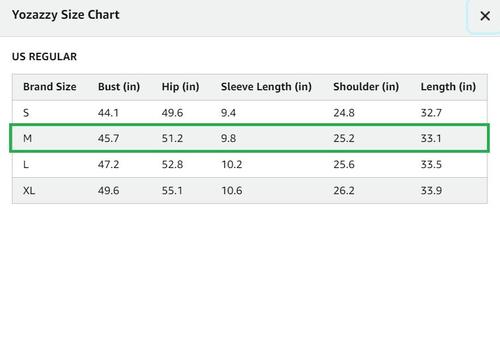Click the Length (in) column header

click(448, 87)
